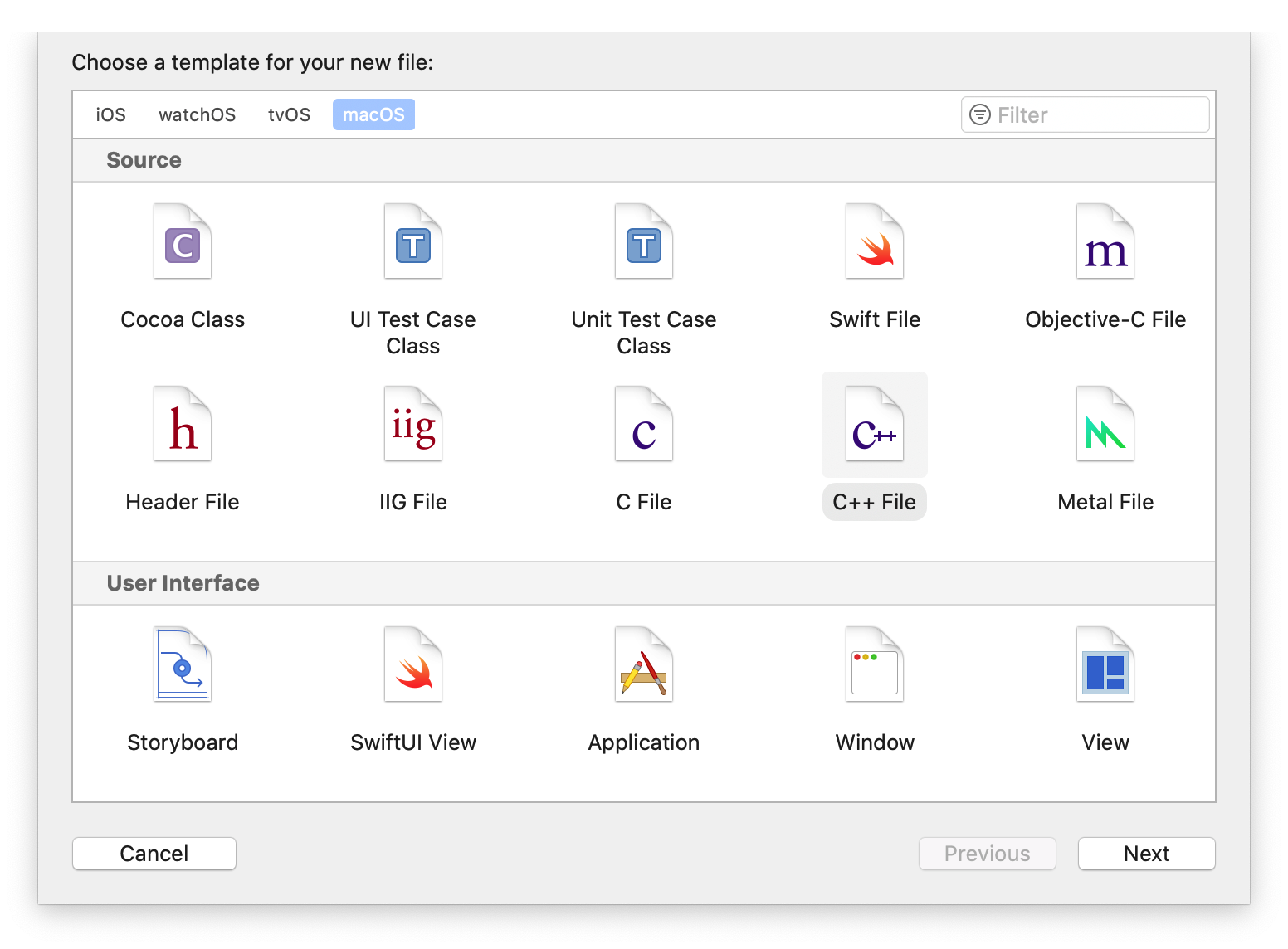Choose the Metal File template icon
This screenshot has height=949, width=1288.
(x=1105, y=425)
